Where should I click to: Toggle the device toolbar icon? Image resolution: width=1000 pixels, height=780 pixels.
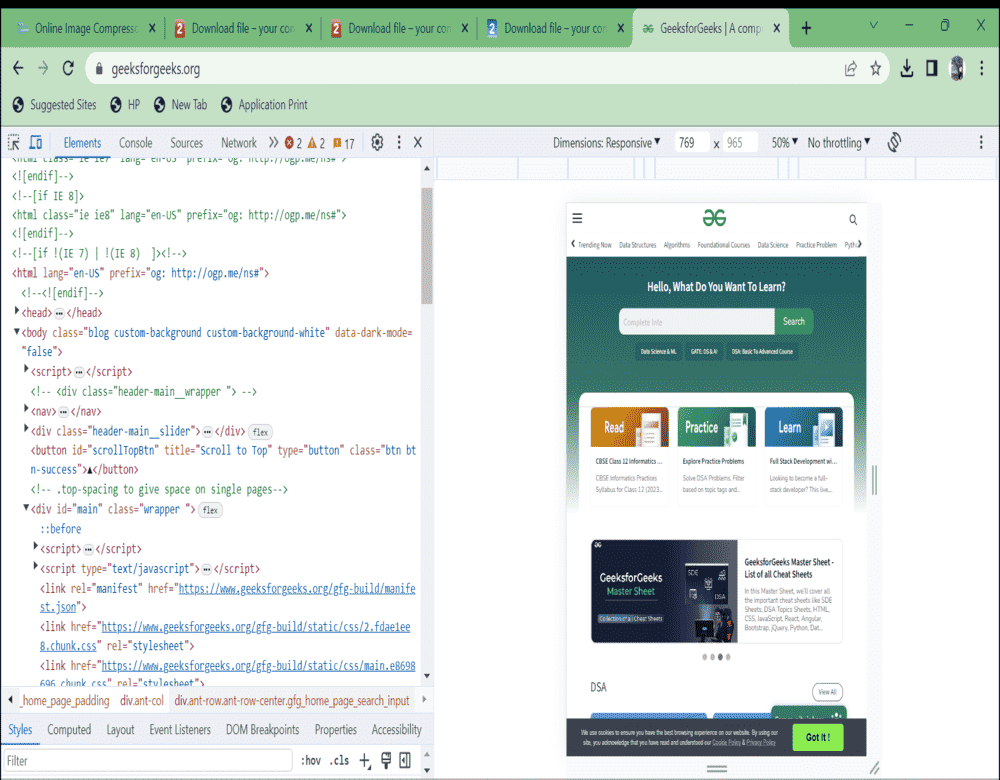click(x=36, y=143)
